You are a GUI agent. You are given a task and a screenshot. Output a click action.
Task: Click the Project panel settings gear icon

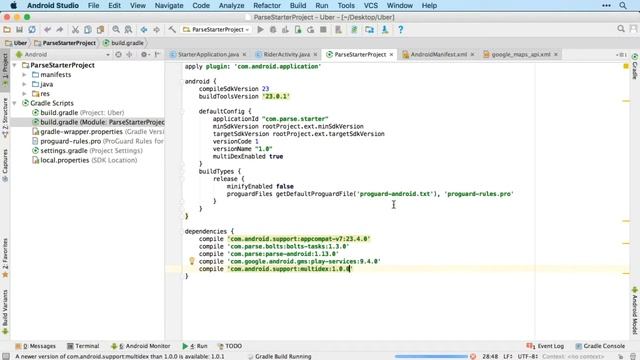tap(144, 54)
